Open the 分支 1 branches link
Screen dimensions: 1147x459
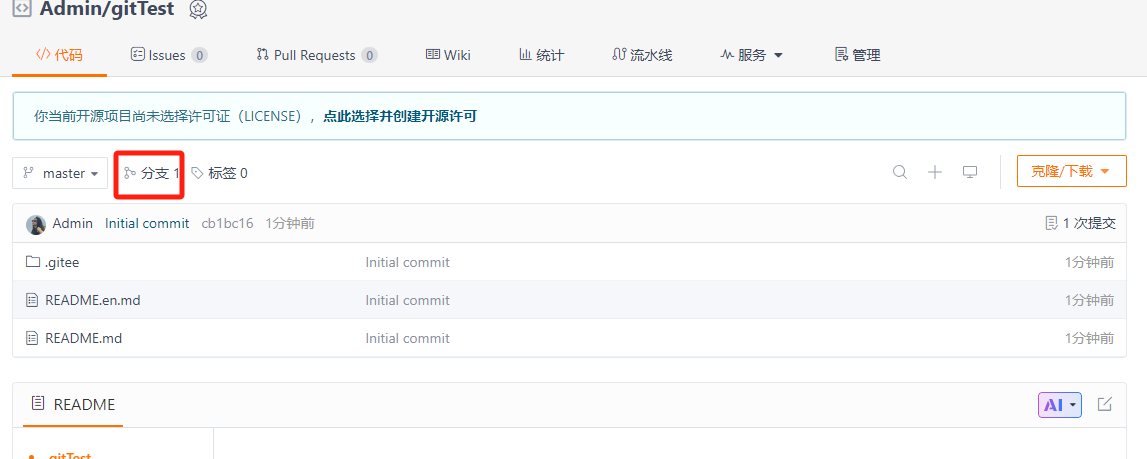151,173
